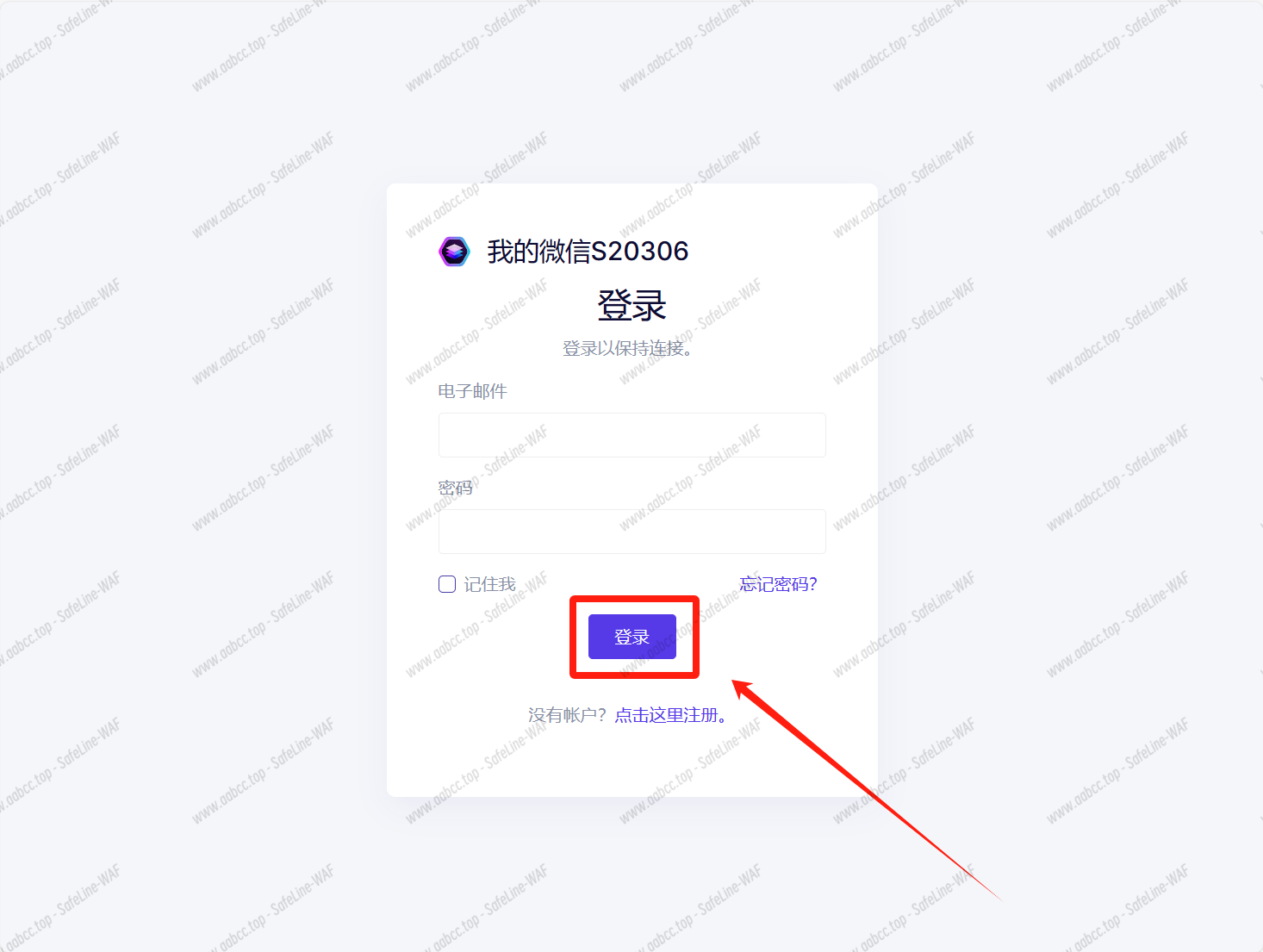Click the 密码 field label
The image size is (1263, 952).
[455, 488]
